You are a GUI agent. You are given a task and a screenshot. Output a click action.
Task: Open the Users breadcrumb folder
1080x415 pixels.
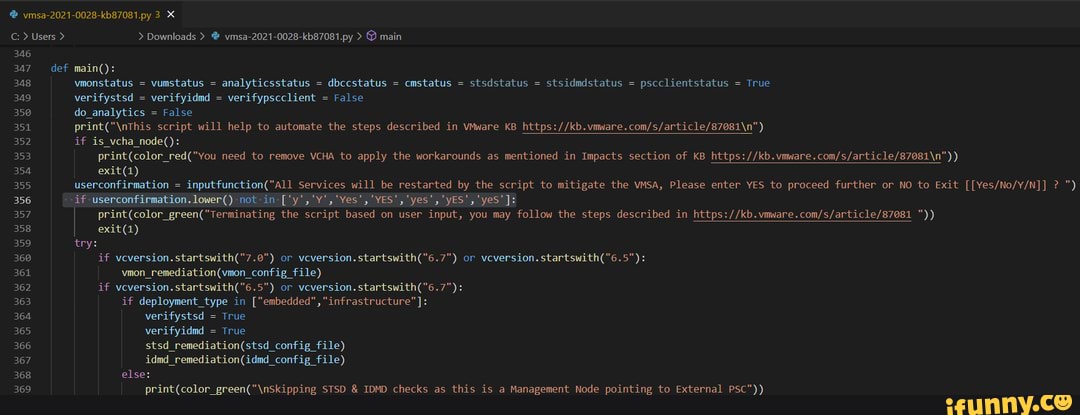pyautogui.click(x=43, y=37)
